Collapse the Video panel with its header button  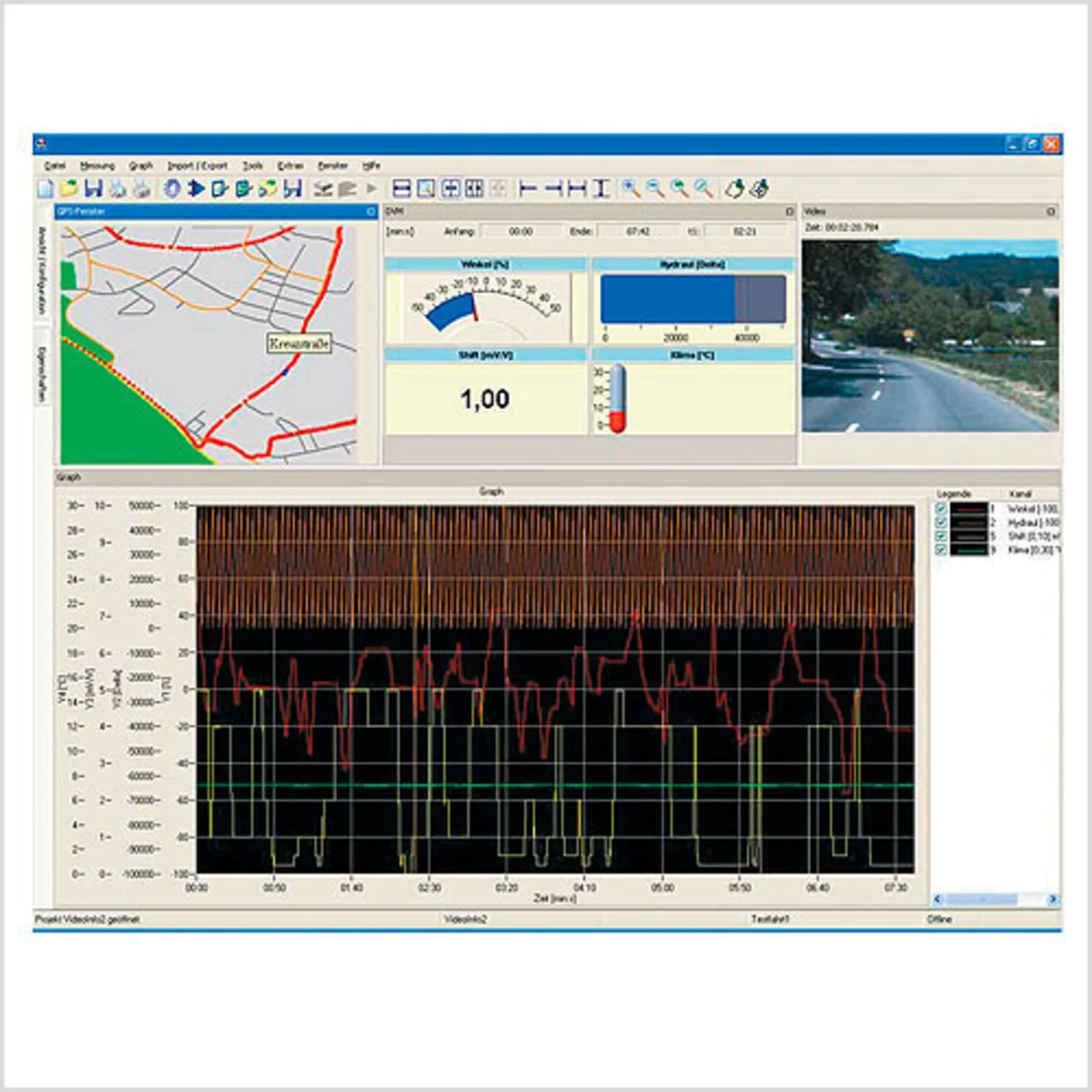pos(1050,212)
